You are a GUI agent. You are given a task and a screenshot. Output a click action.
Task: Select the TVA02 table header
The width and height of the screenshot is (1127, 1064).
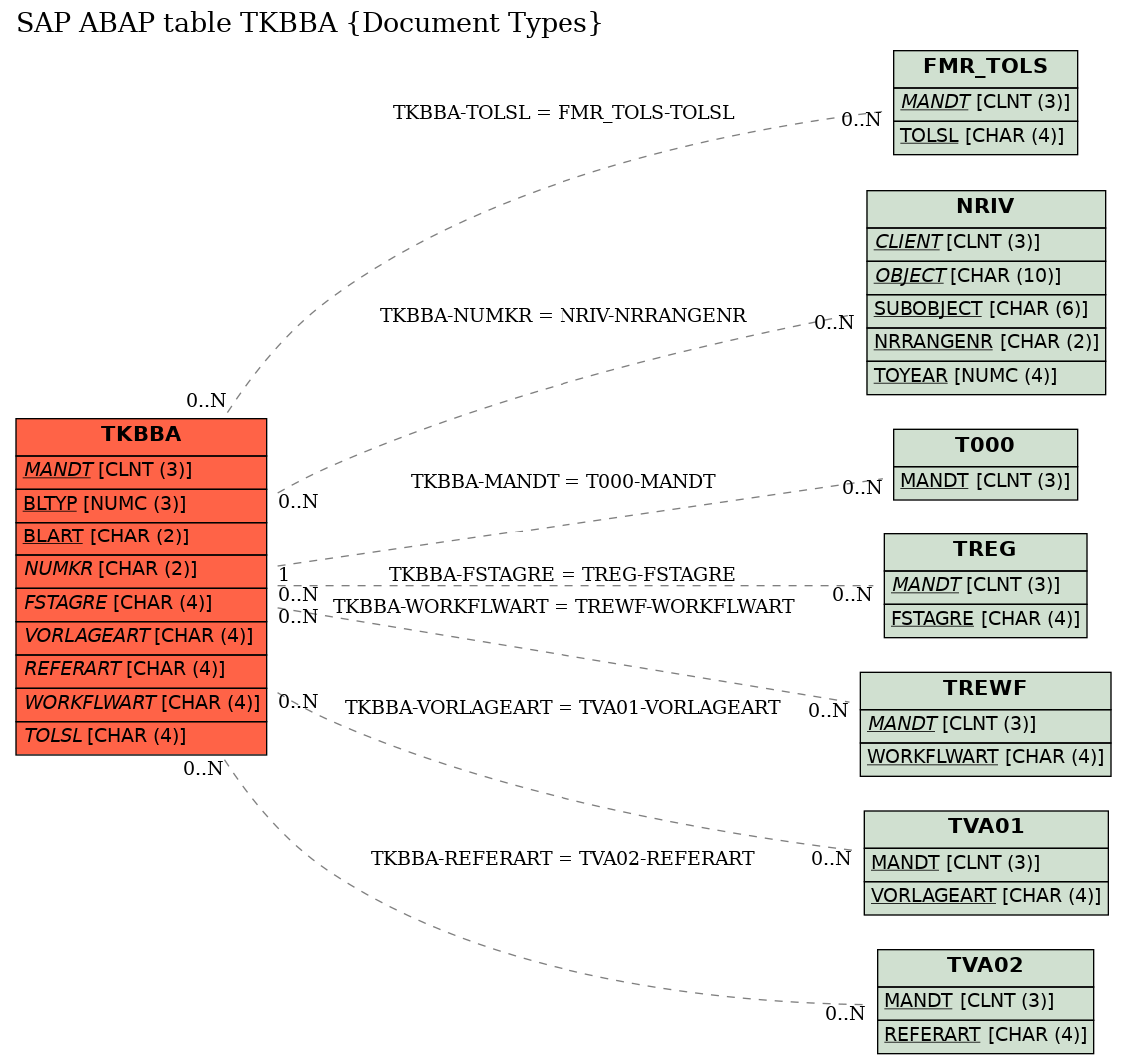tap(985, 968)
